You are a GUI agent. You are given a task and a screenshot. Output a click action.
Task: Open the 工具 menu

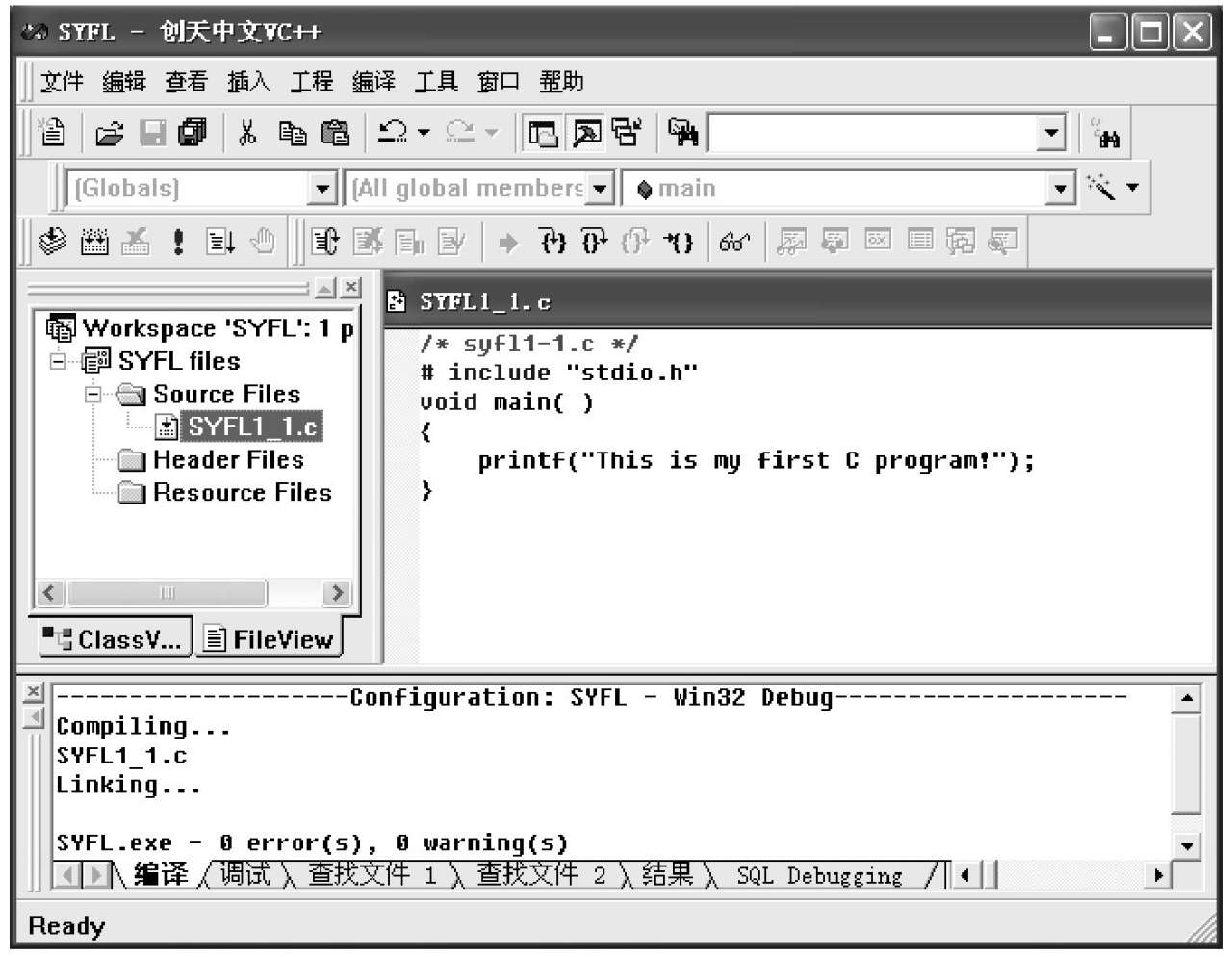click(436, 82)
